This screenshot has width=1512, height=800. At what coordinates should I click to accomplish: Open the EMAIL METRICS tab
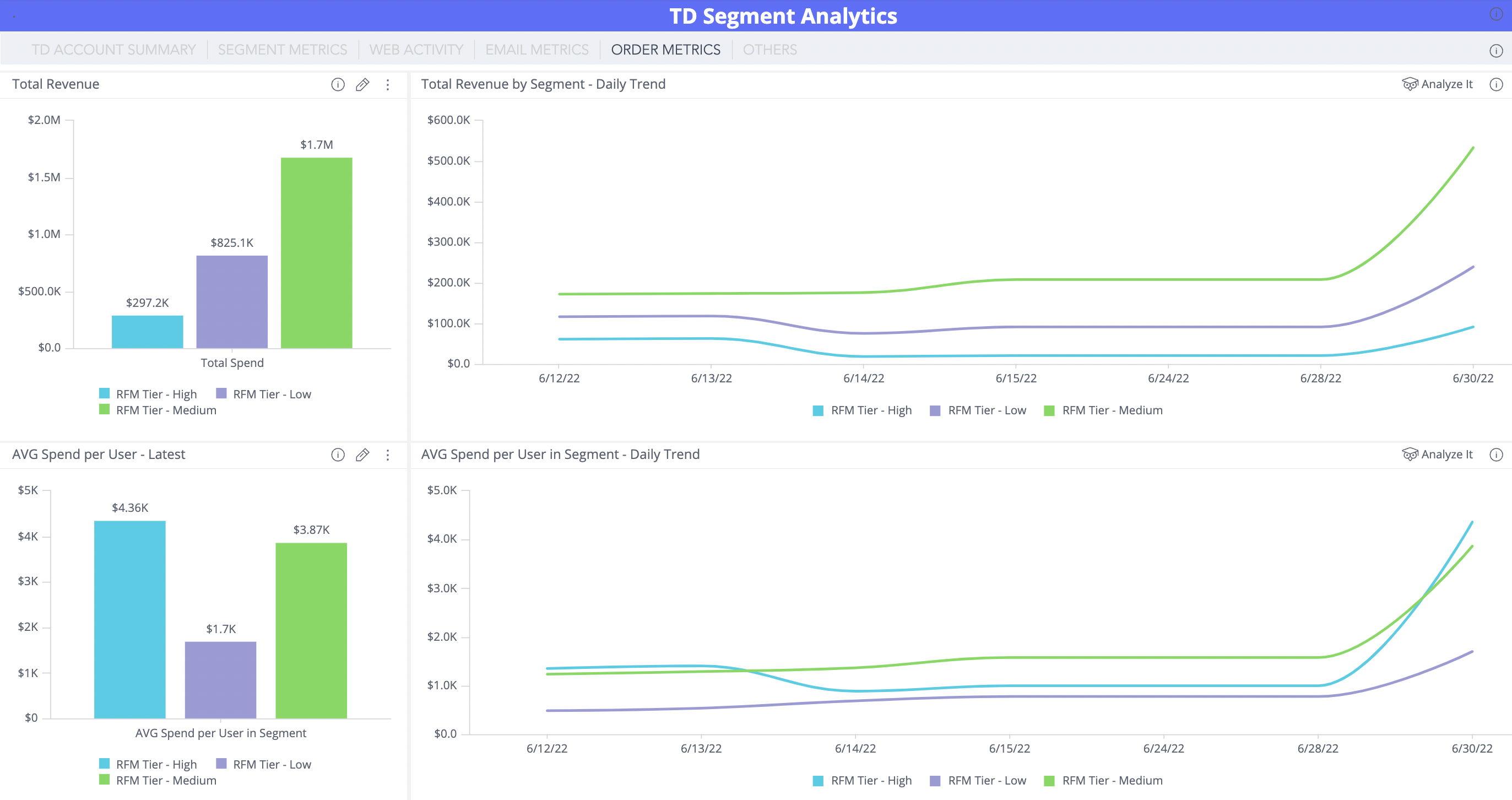point(536,50)
